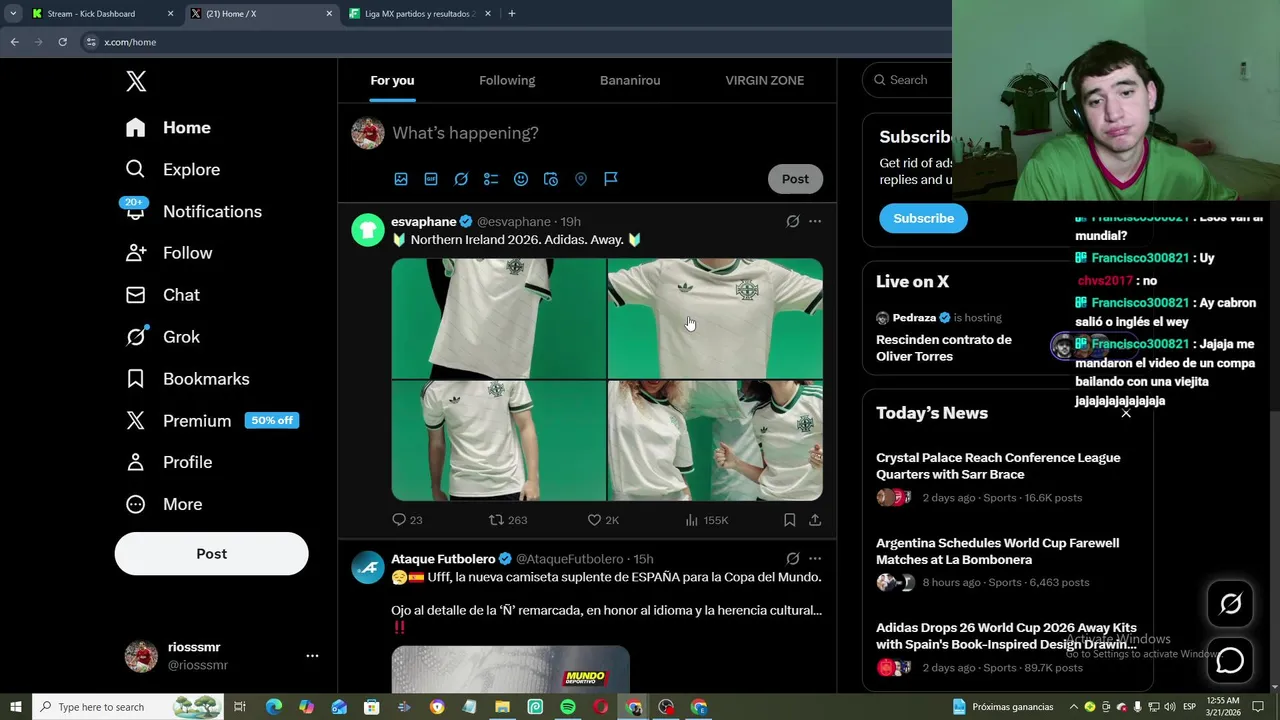Viewport: 1280px width, 720px height.
Task: Click the blue Subscribe button
Action: 923,218
